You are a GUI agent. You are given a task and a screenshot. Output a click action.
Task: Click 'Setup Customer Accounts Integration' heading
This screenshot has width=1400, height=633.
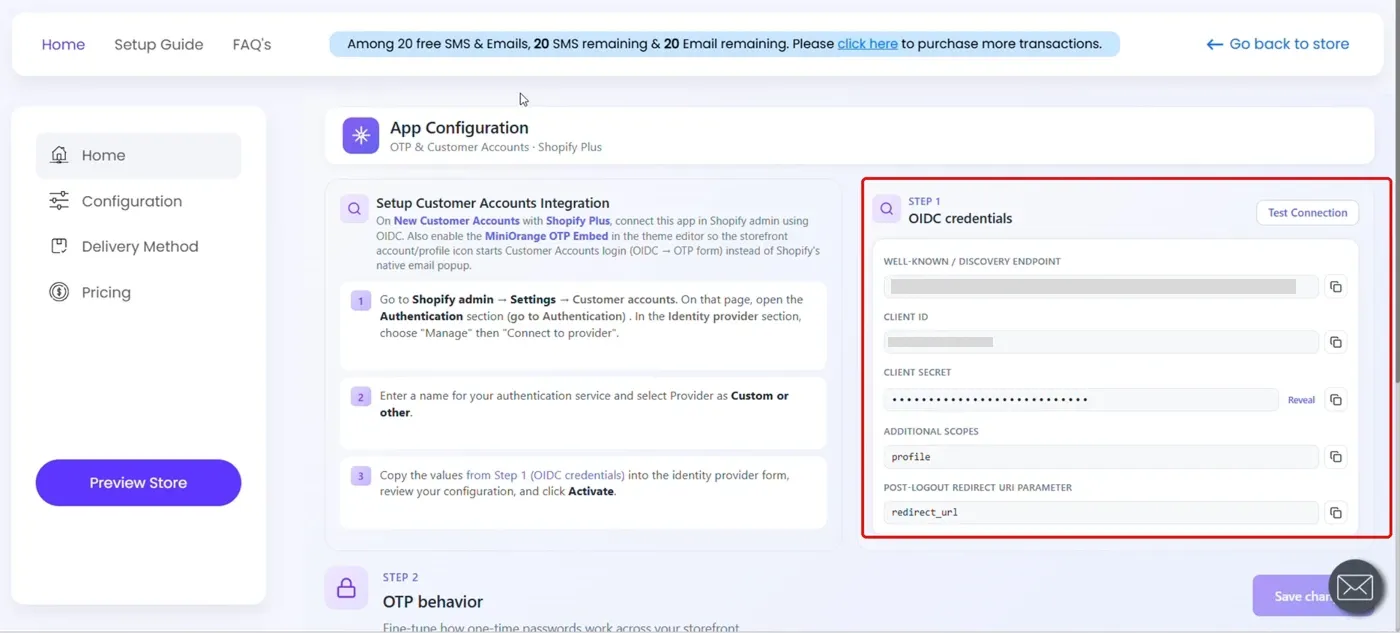pos(493,203)
